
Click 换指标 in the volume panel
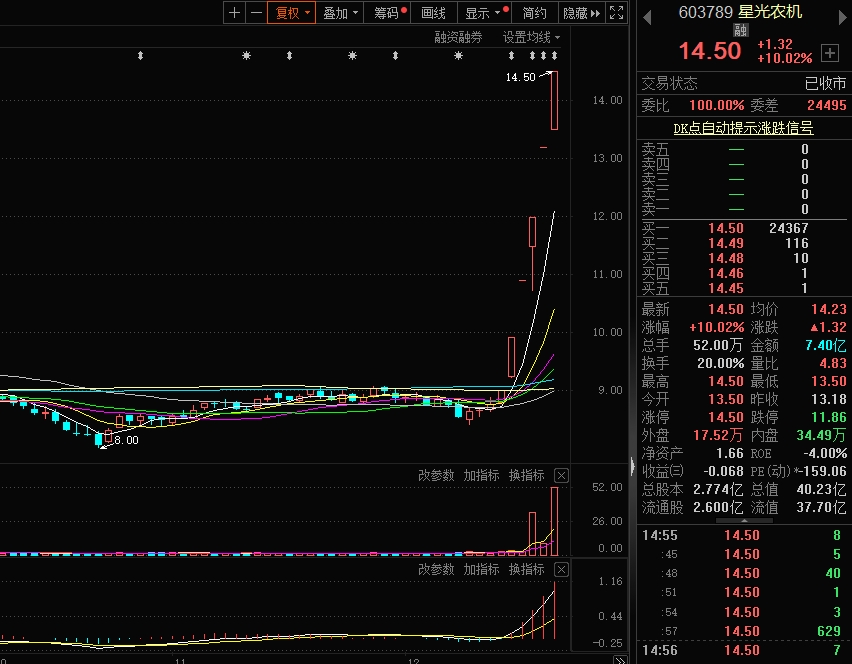point(526,475)
